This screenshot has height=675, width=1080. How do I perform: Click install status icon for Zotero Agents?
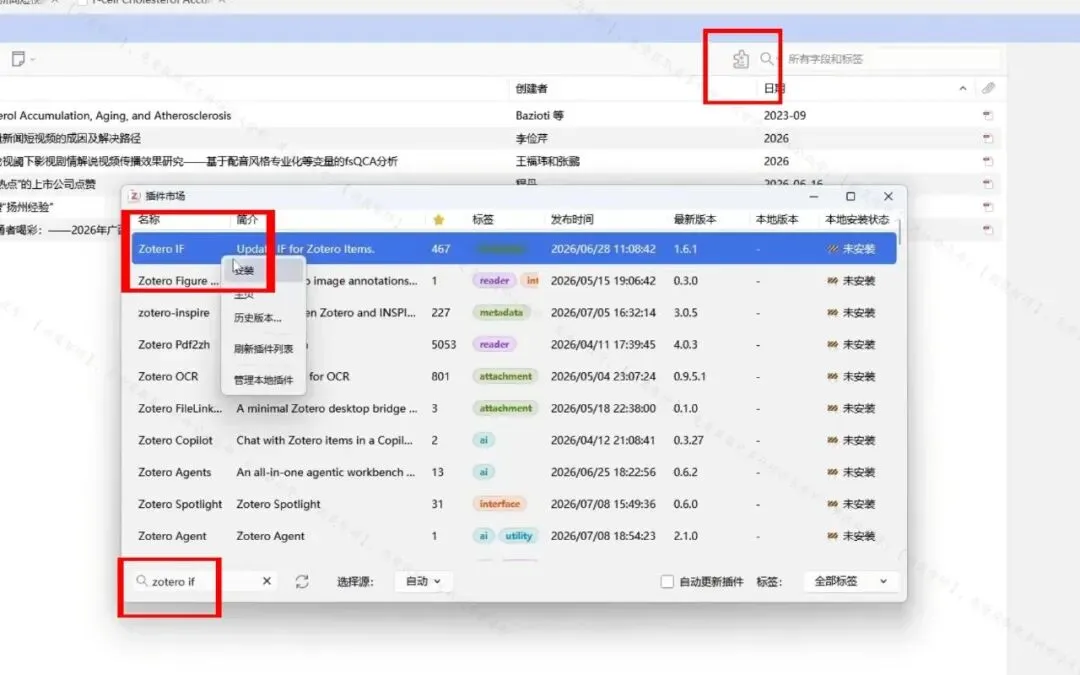coord(833,472)
